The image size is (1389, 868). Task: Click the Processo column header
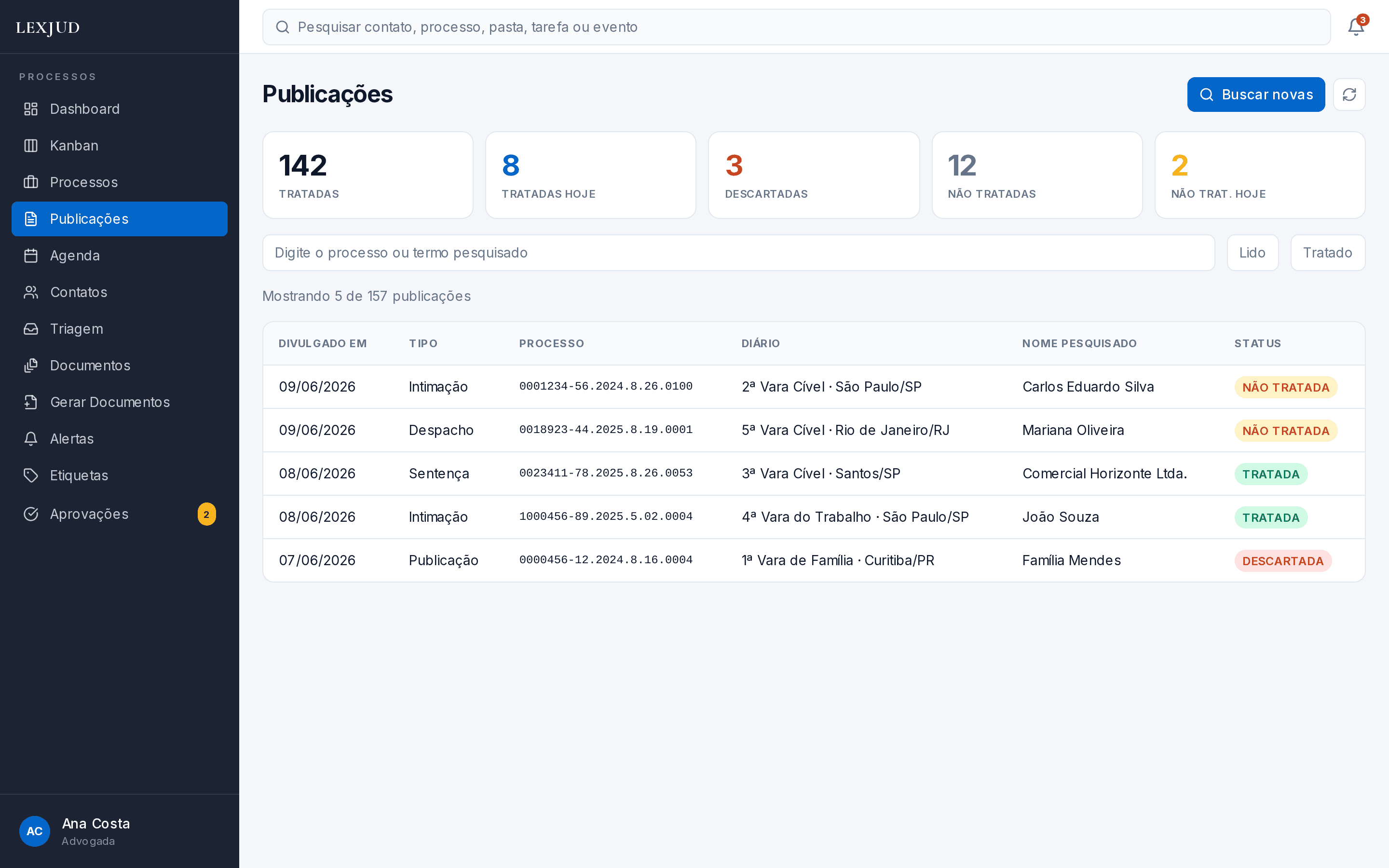[552, 343]
